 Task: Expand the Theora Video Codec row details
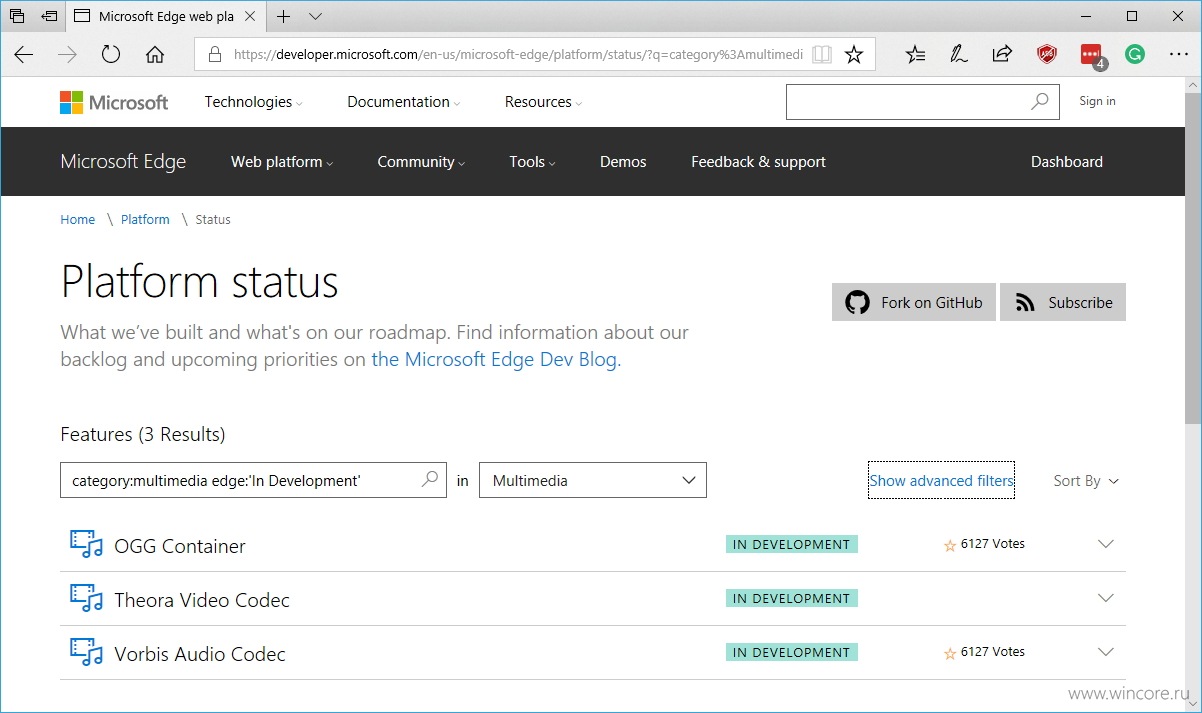[x=1105, y=598]
